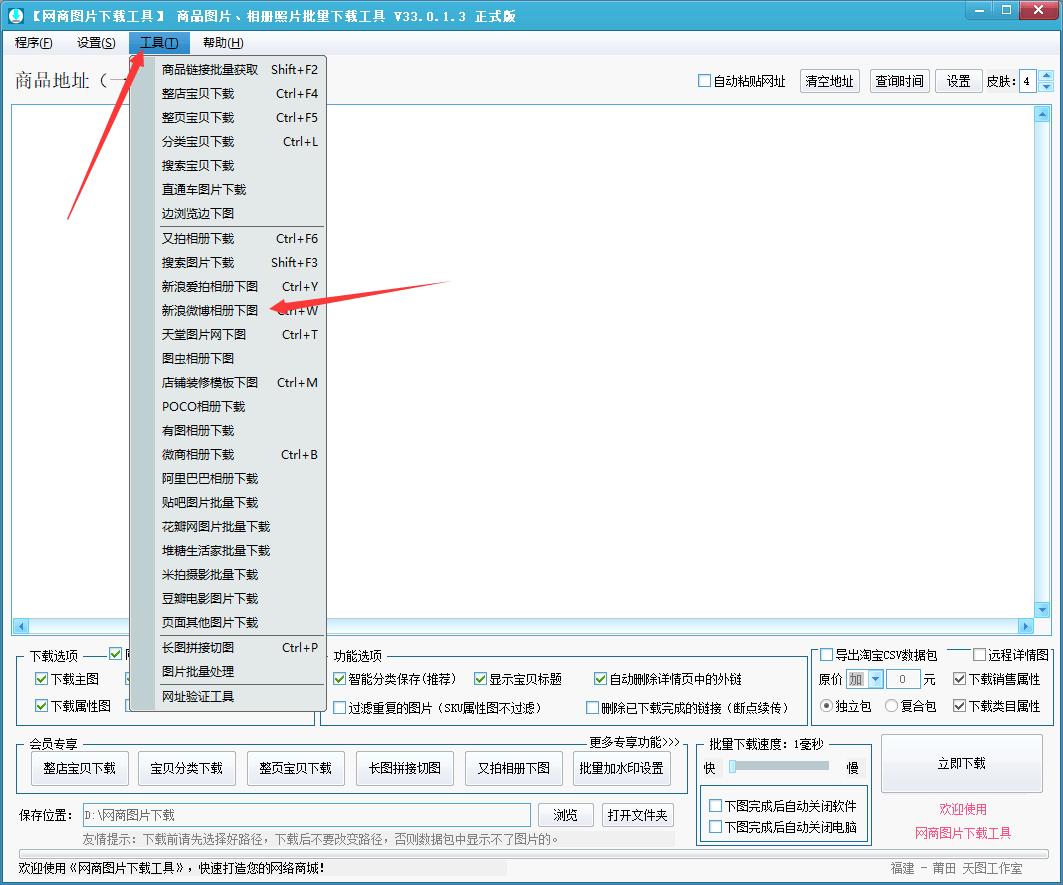Screen dimensions: 1063x885
Task: Click the 保存位置 path input field
Action: point(306,815)
